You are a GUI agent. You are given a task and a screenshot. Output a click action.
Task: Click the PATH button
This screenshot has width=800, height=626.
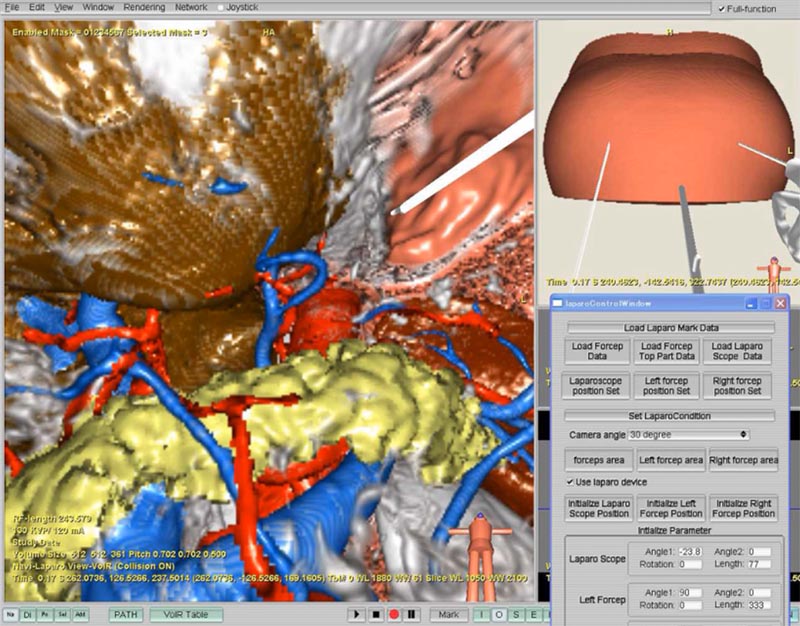(126, 615)
